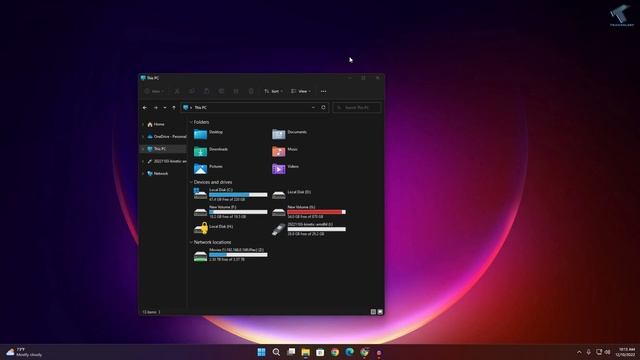Click the usage bar of Movies (Z:) drive
Image resolution: width=640 pixels, height=360 pixels.
tap(238, 255)
